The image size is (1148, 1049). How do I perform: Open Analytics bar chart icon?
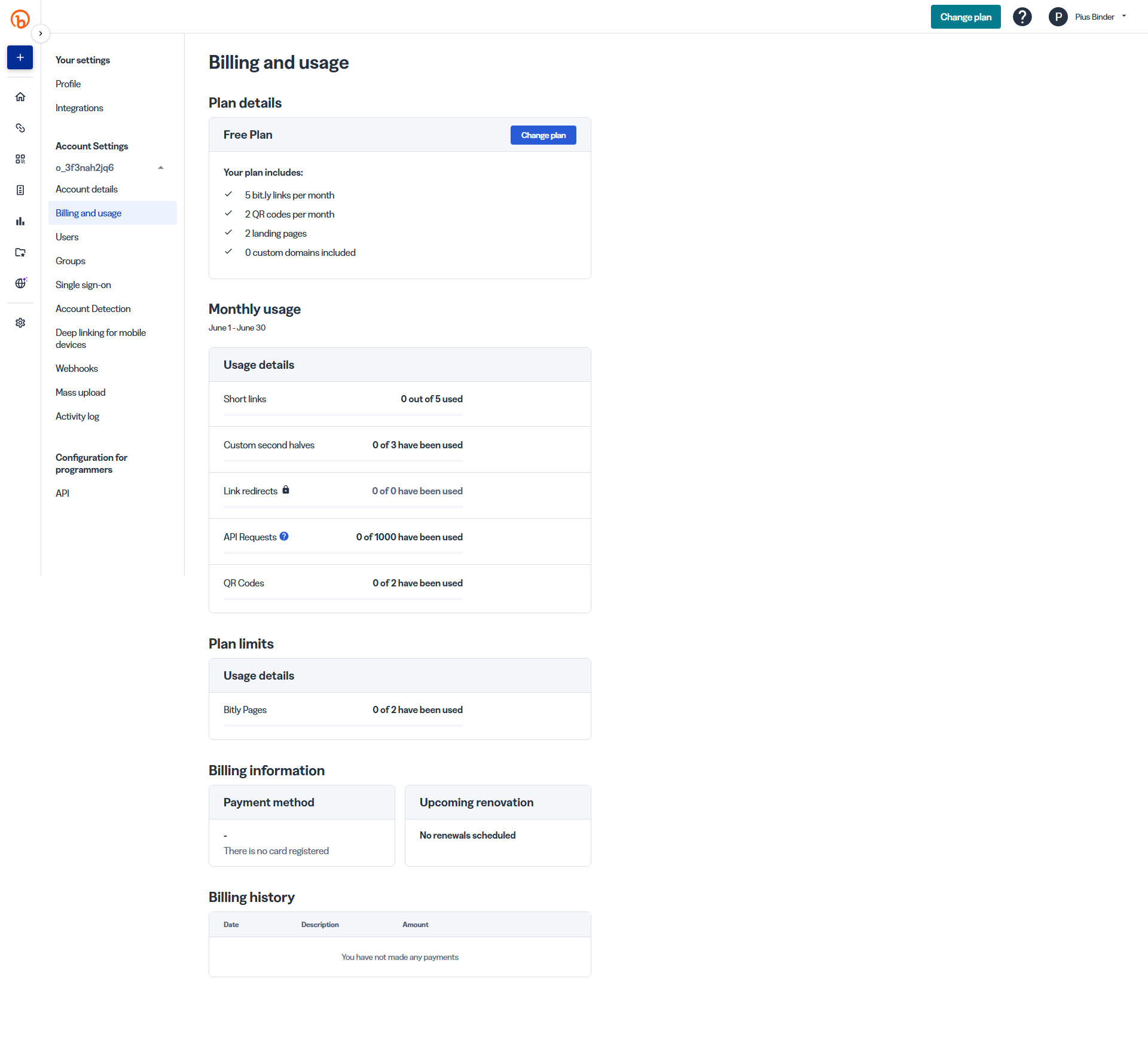pos(20,221)
